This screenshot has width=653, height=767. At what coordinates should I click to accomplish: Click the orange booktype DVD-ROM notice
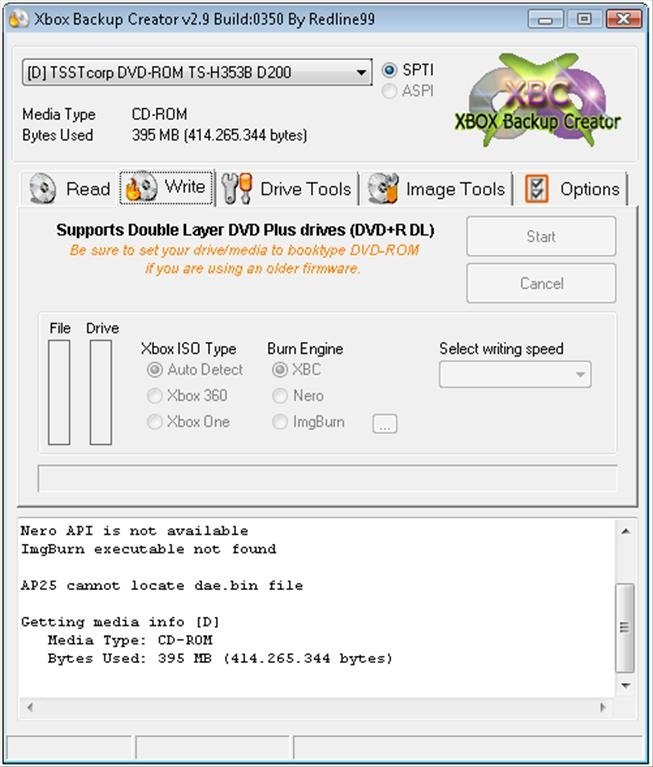(x=245, y=259)
